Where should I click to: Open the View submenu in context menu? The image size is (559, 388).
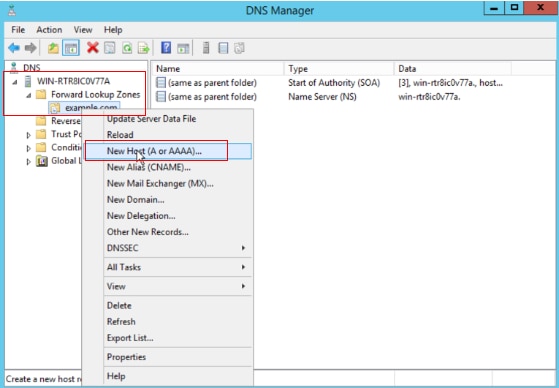[177, 286]
